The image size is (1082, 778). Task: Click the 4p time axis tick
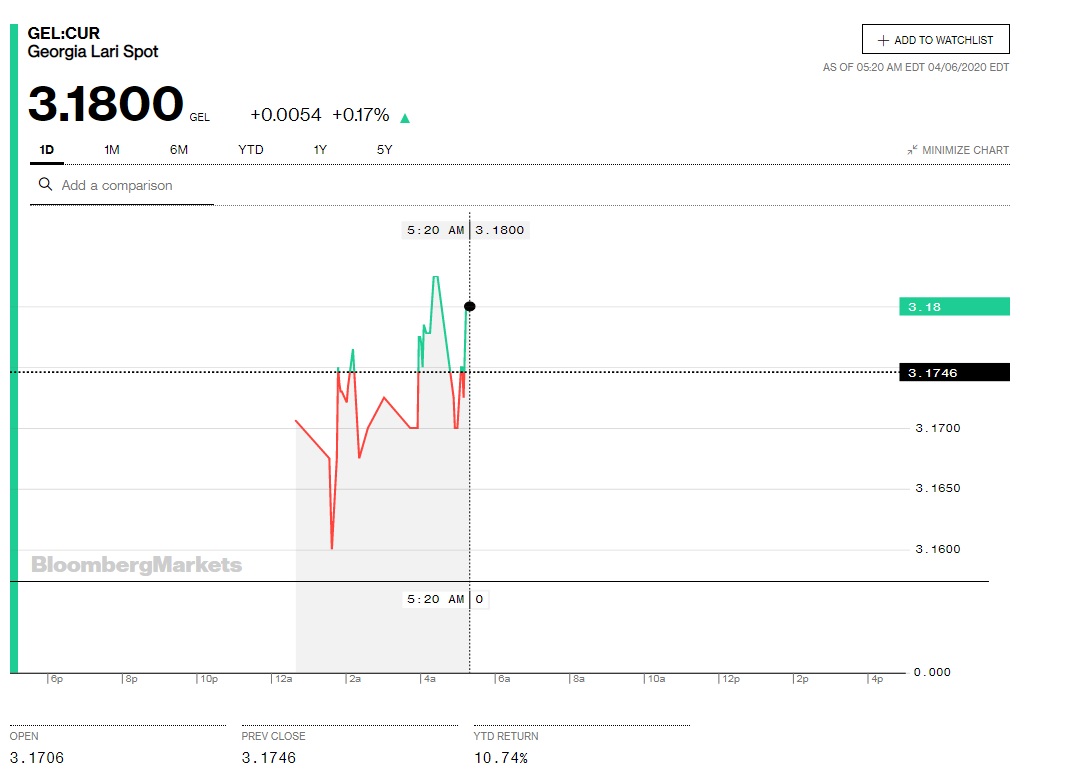[876, 679]
